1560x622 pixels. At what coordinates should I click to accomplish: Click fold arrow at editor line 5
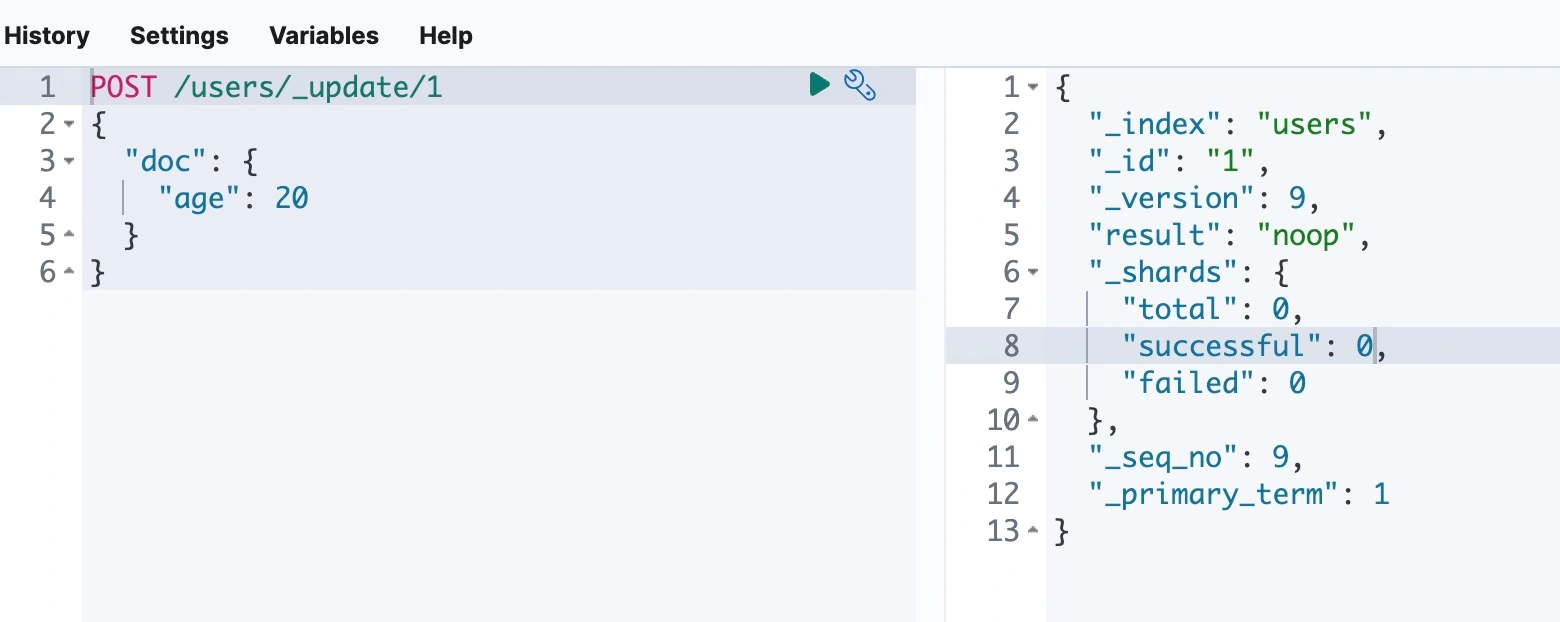click(x=68, y=236)
